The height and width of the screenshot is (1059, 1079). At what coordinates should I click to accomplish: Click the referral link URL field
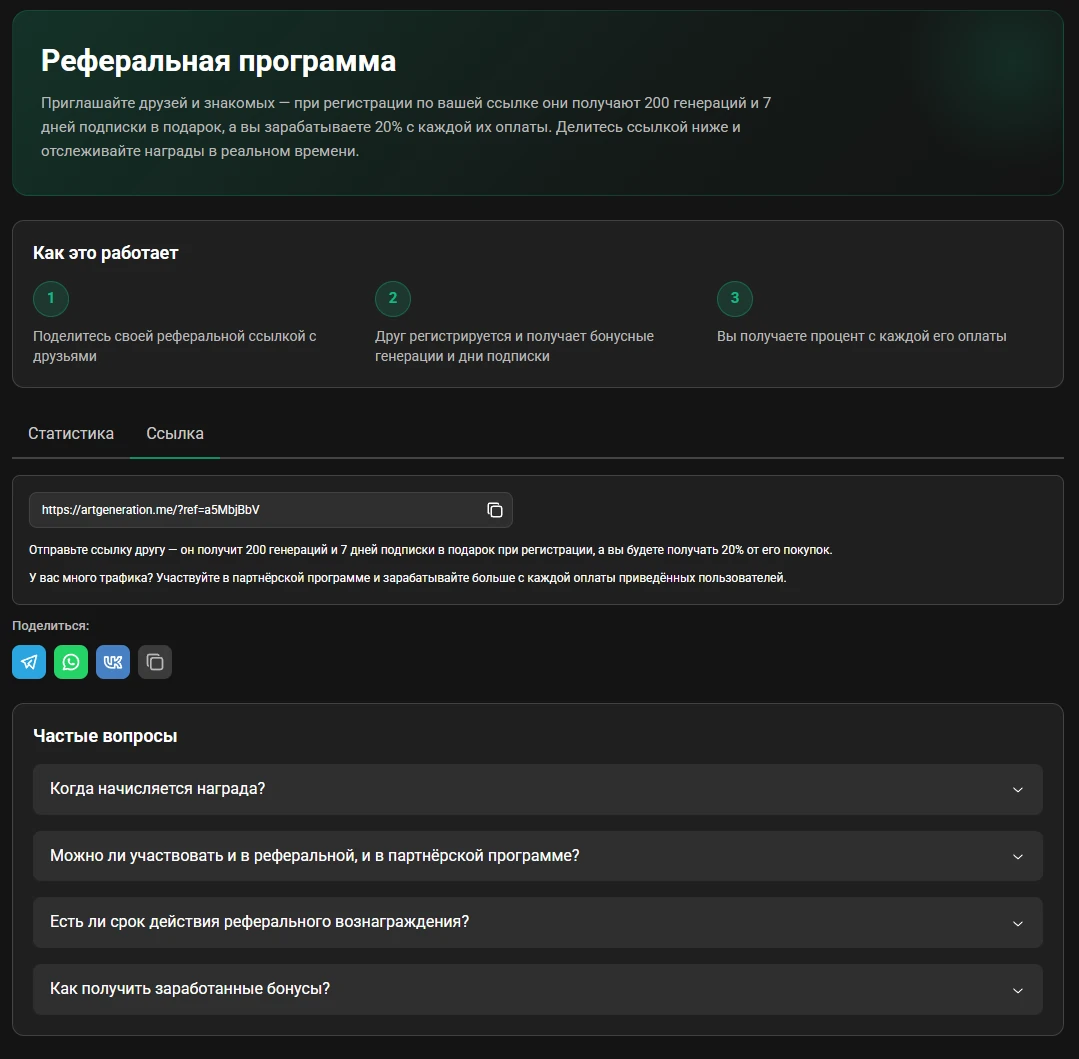270,510
